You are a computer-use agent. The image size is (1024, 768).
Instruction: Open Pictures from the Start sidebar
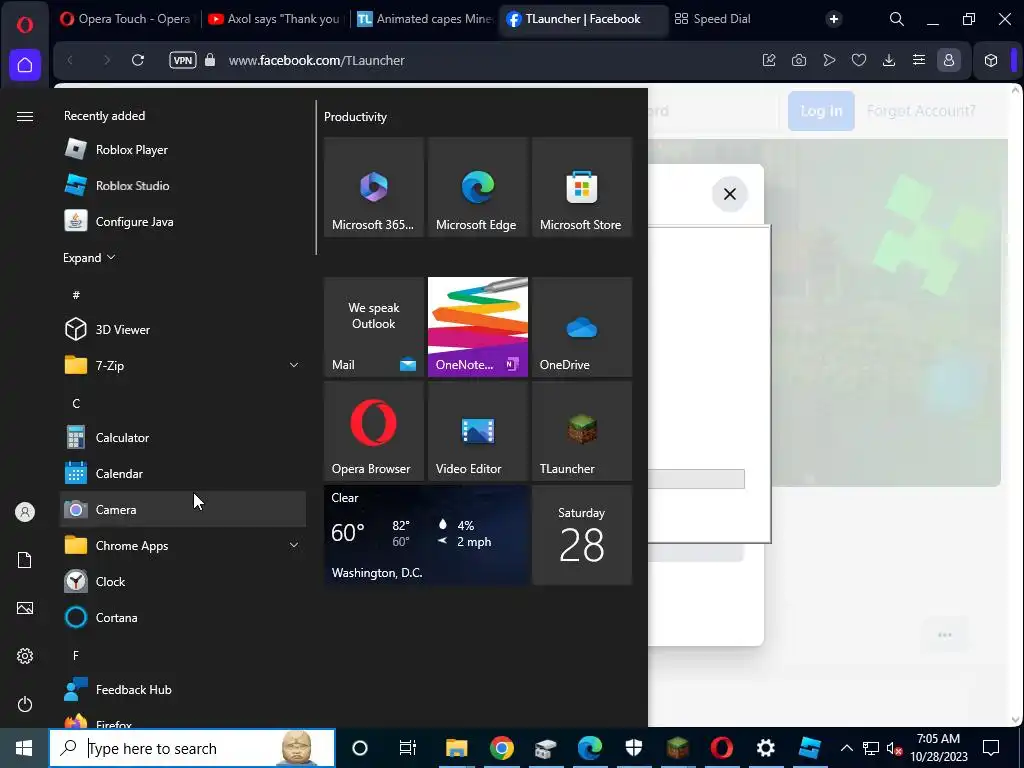point(25,608)
